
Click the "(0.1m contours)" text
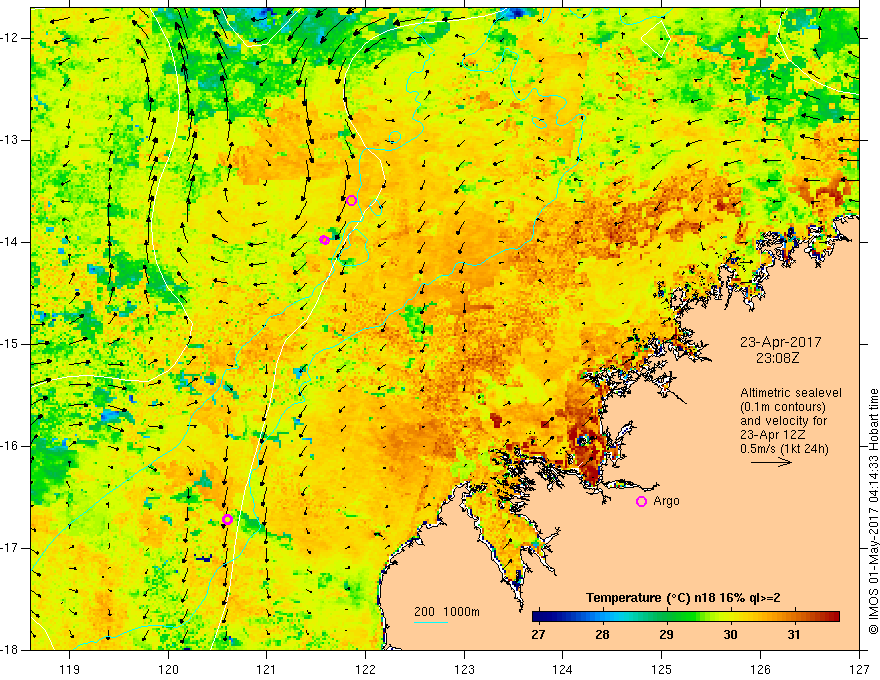click(783, 407)
